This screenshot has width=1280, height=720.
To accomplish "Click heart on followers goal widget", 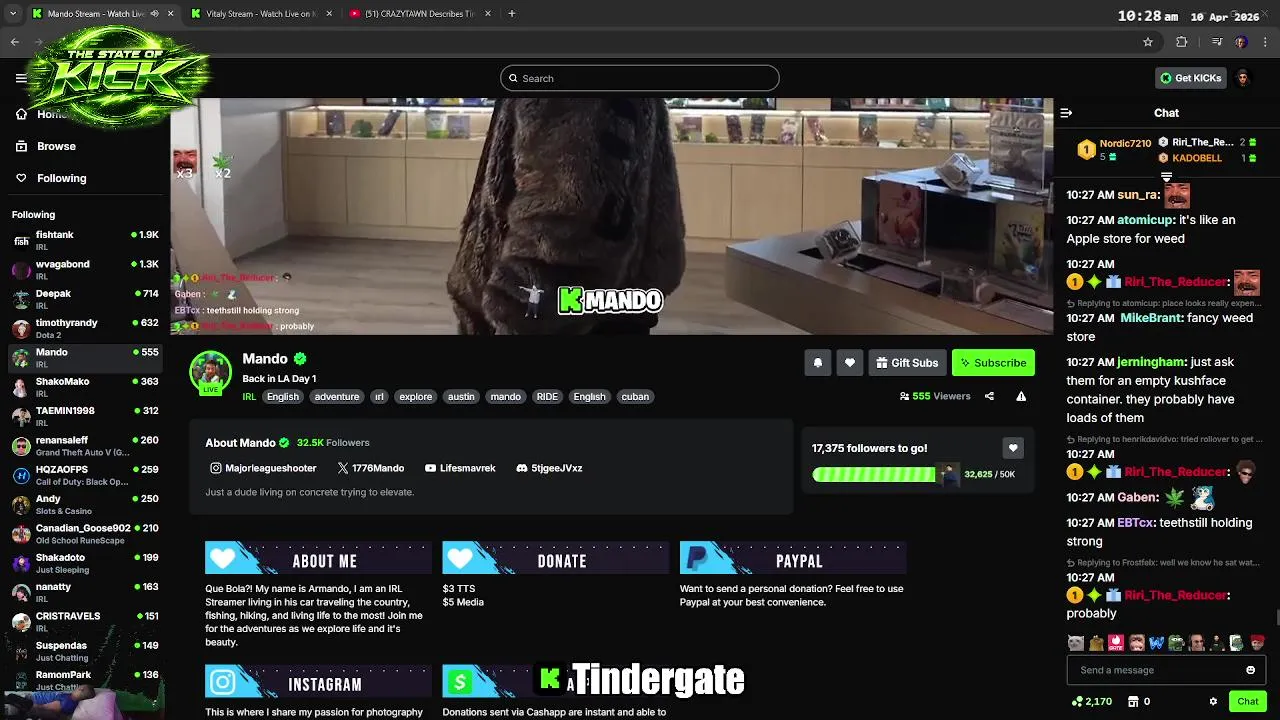I will coord(1013,448).
